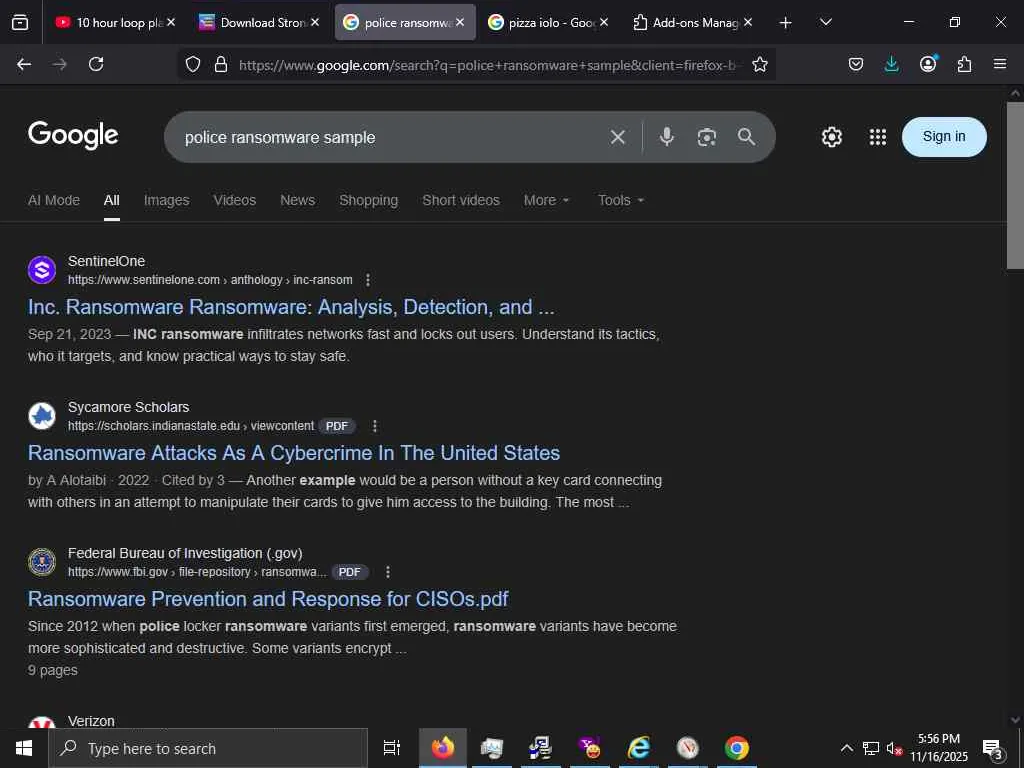This screenshot has width=1024, height=768.
Task: Open Windows Start menu
Action: (24, 748)
